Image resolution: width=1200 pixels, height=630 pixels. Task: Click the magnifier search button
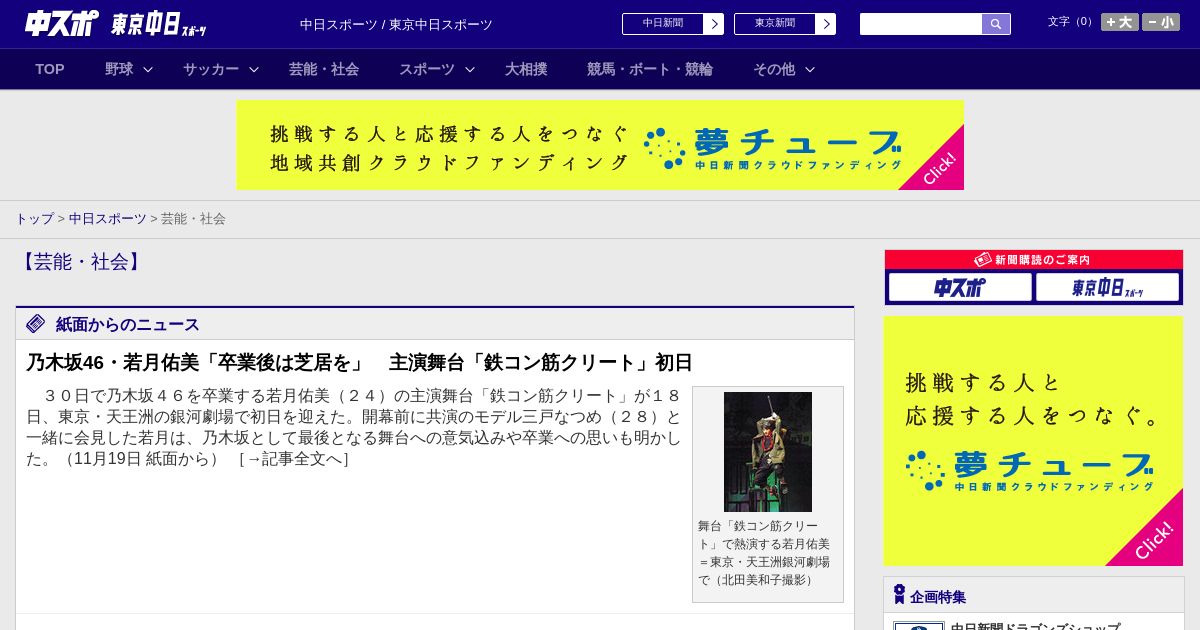[996, 24]
